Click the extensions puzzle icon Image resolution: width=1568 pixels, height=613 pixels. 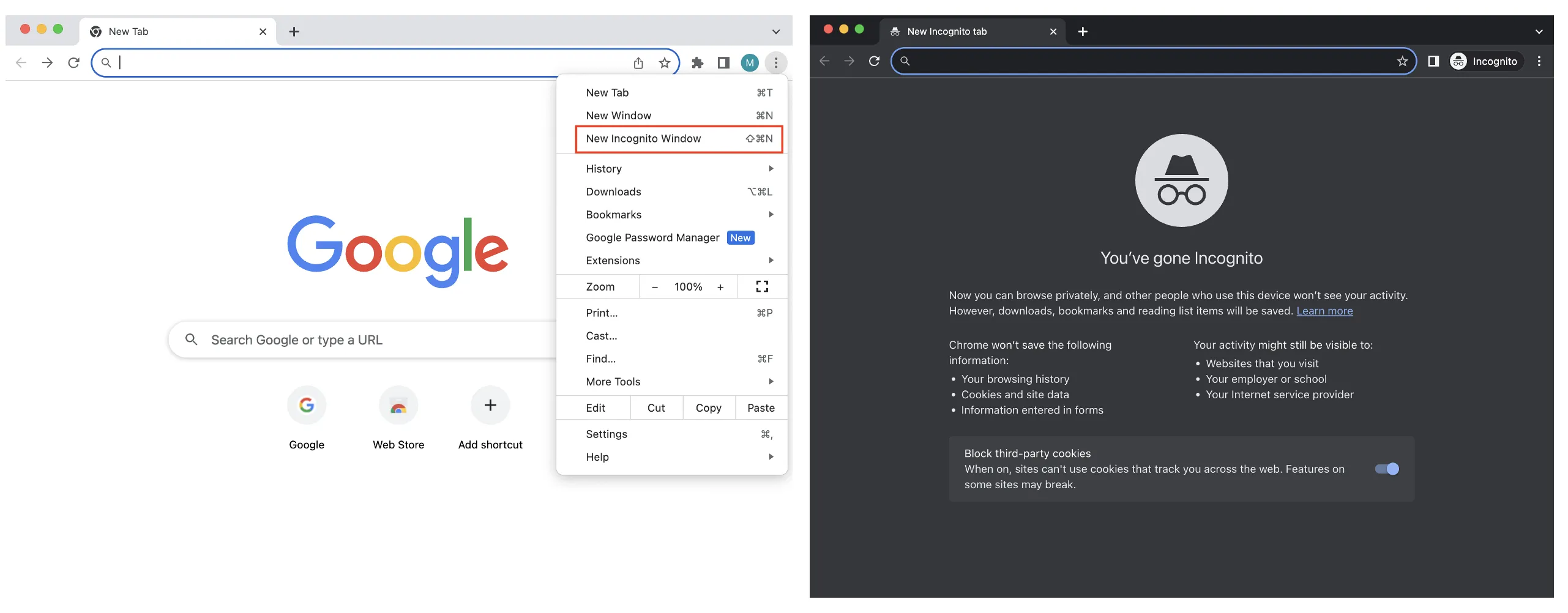point(697,62)
